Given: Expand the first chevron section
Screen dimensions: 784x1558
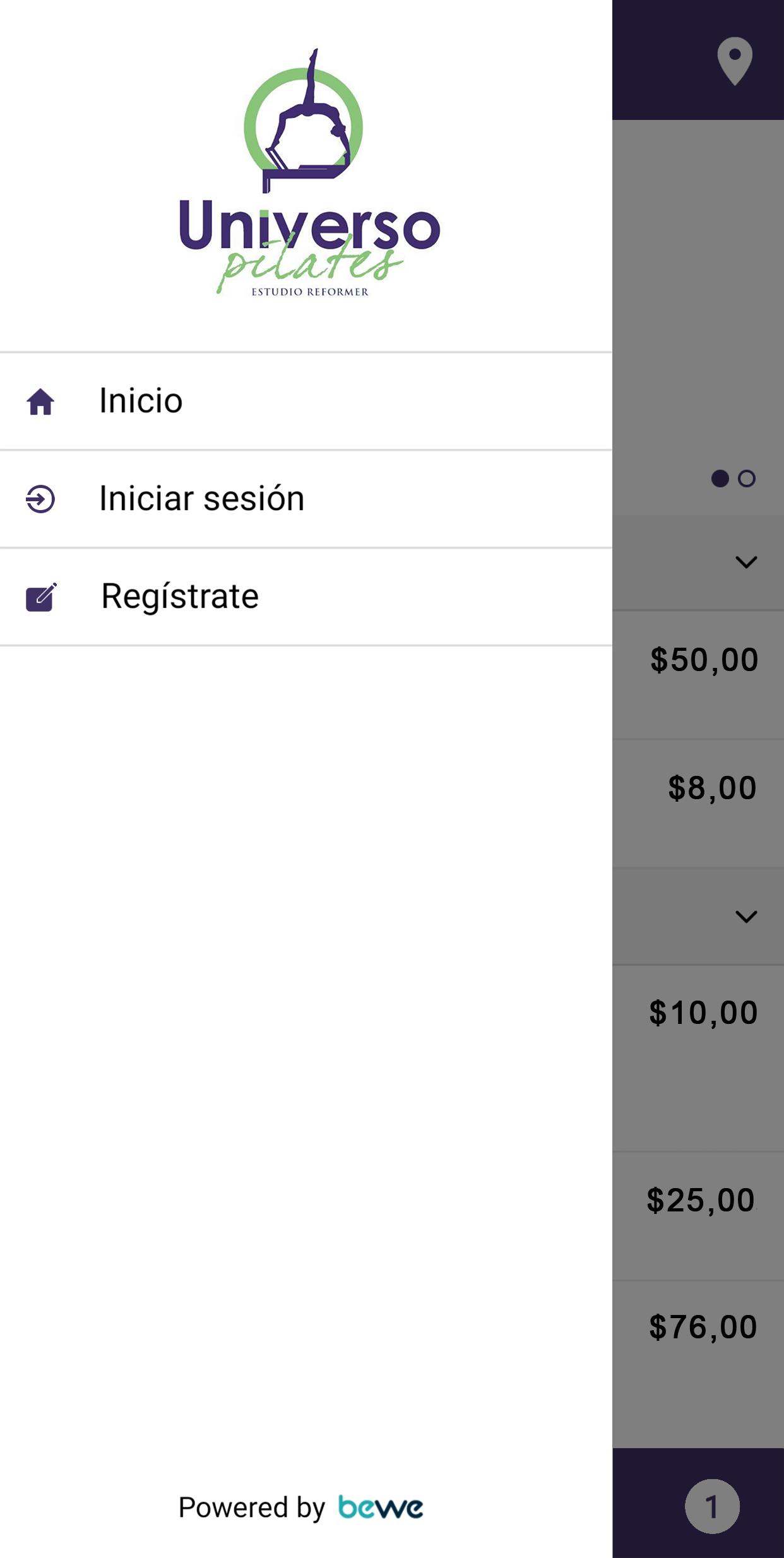Looking at the screenshot, I should click(x=746, y=562).
